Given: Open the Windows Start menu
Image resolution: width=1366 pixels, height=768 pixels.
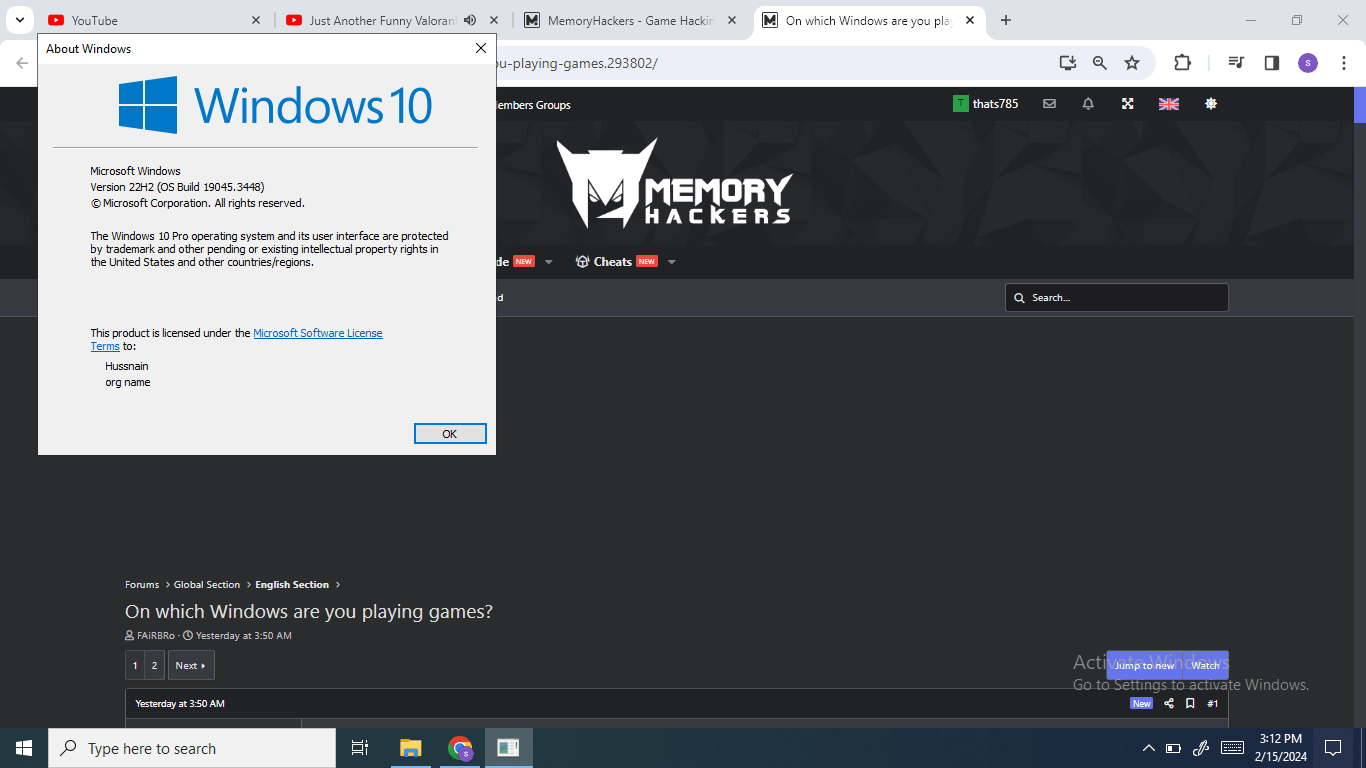Looking at the screenshot, I should click(x=24, y=748).
